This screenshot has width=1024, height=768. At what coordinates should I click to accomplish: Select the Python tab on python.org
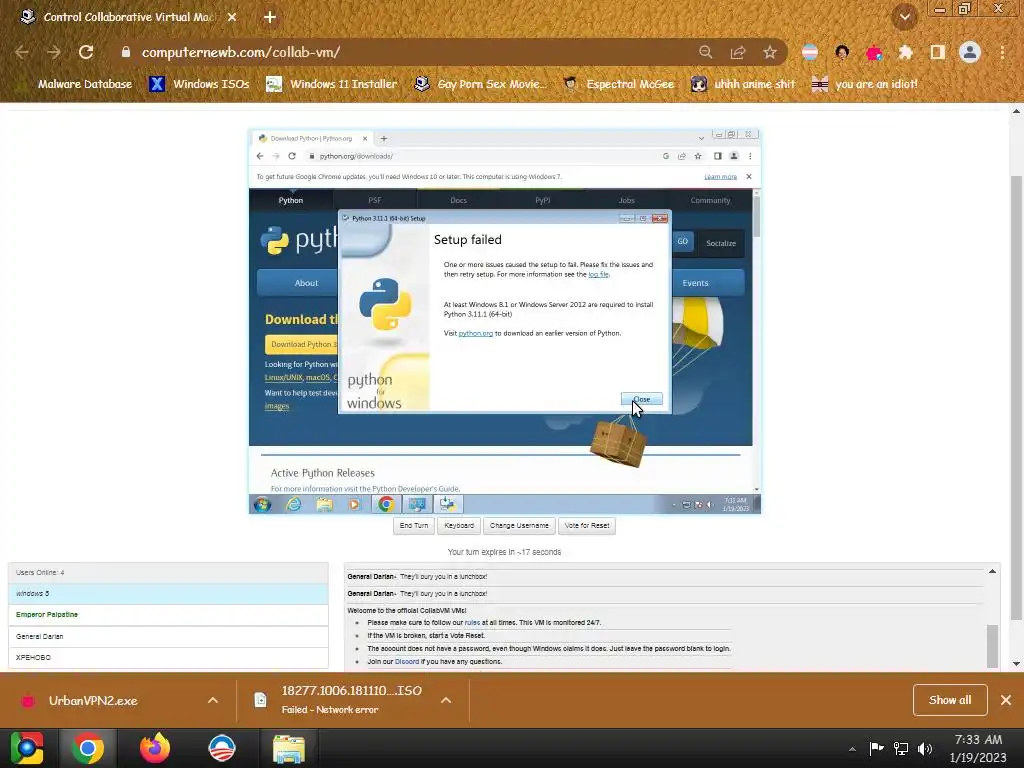(x=291, y=200)
